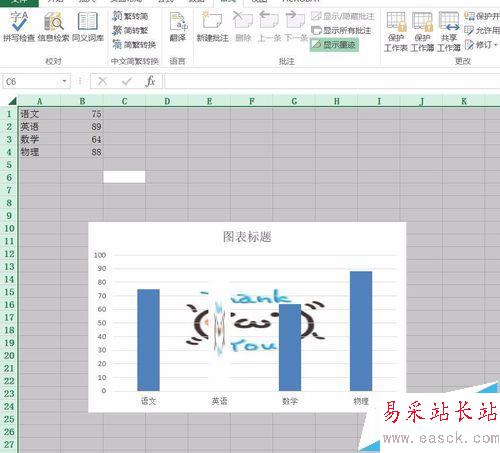Click 允许用户编辑区域 option
The width and height of the screenshot is (500, 453).
482,30
